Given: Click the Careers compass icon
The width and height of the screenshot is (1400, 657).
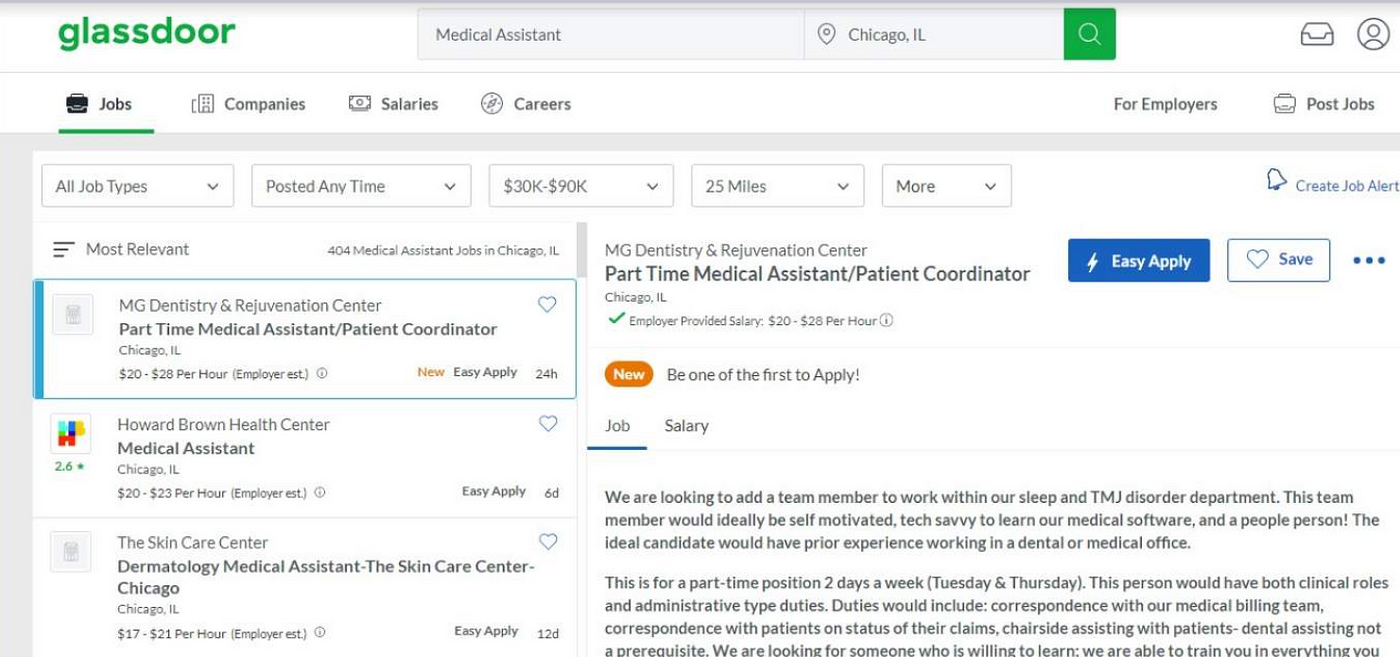Looking at the screenshot, I should click(x=492, y=103).
